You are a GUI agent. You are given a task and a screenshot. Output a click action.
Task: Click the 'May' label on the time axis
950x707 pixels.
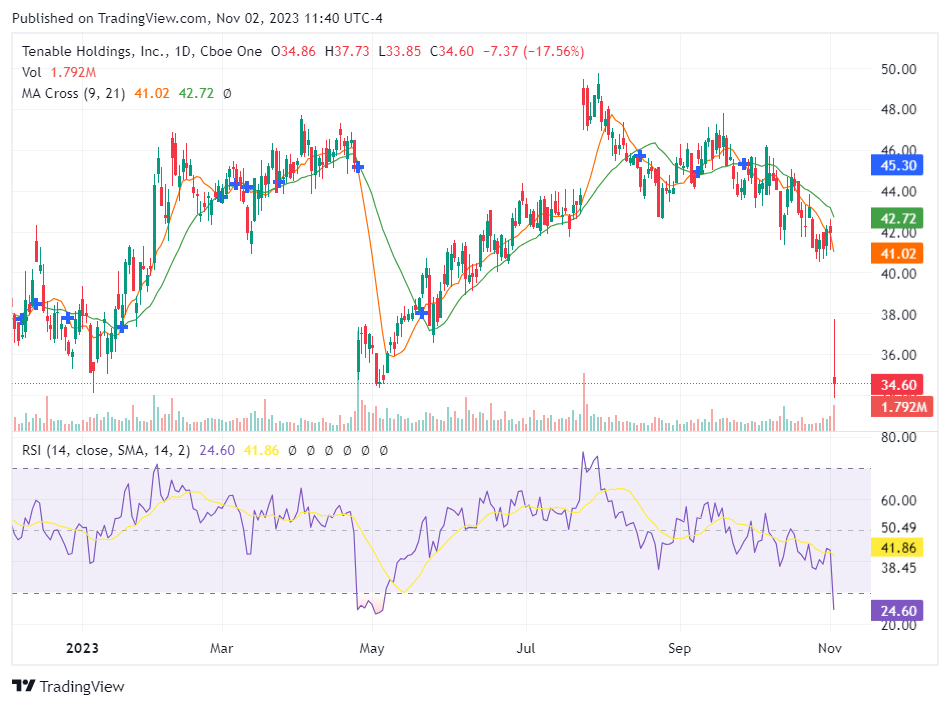tap(372, 648)
